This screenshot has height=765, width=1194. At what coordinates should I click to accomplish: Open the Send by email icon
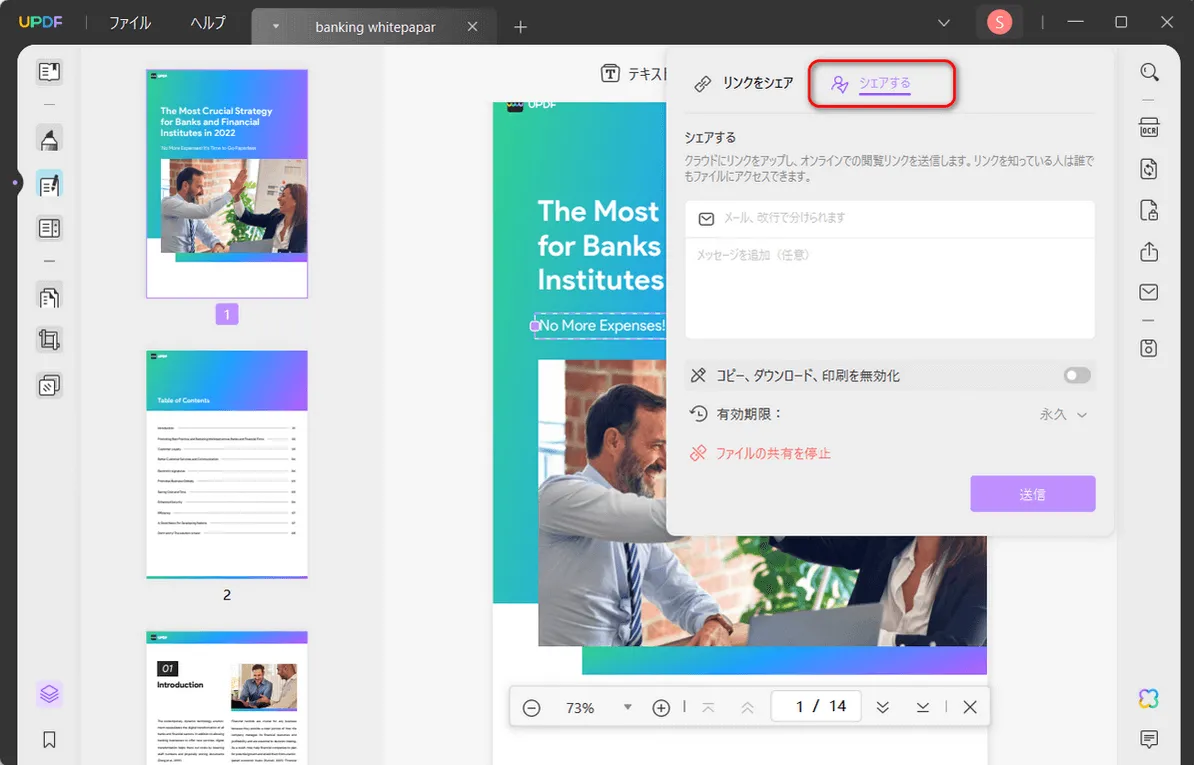(x=1149, y=292)
